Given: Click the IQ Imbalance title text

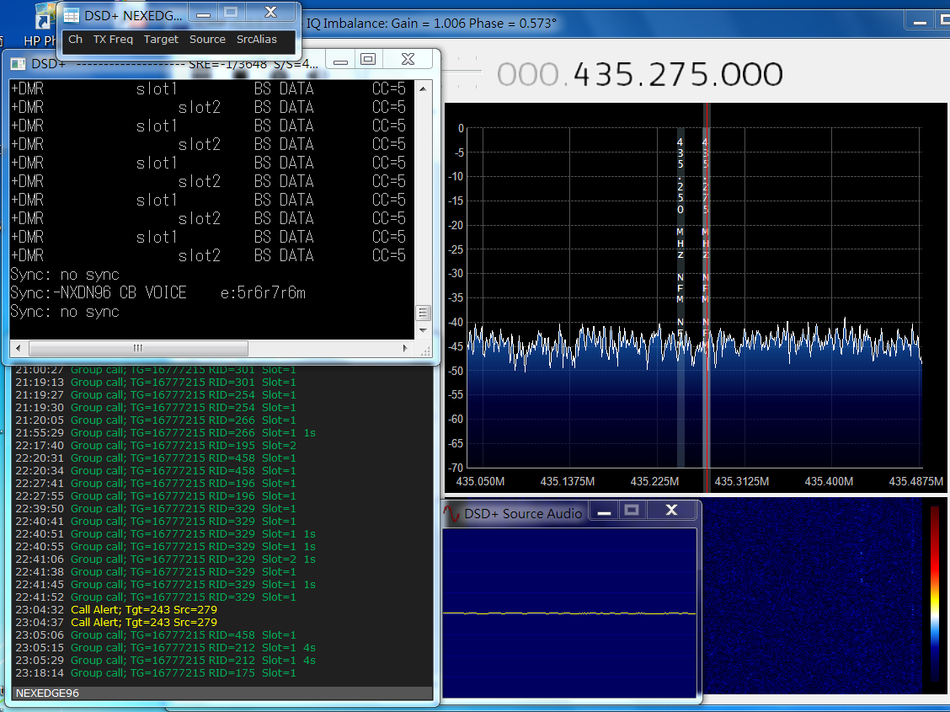Looking at the screenshot, I should point(431,24).
